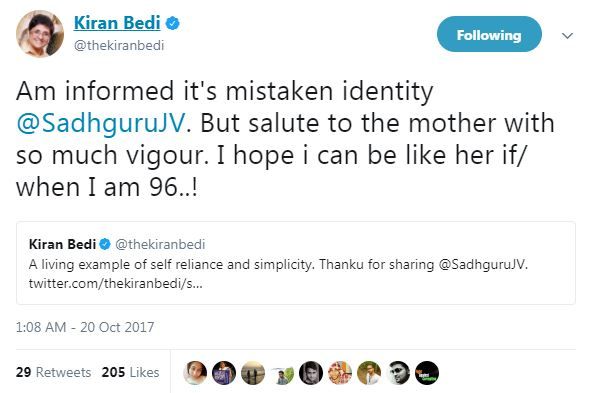The height and width of the screenshot is (393, 596).
Task: Open the 1:08 AM - 20 Oct 2017 timestamp
Action: click(85, 327)
